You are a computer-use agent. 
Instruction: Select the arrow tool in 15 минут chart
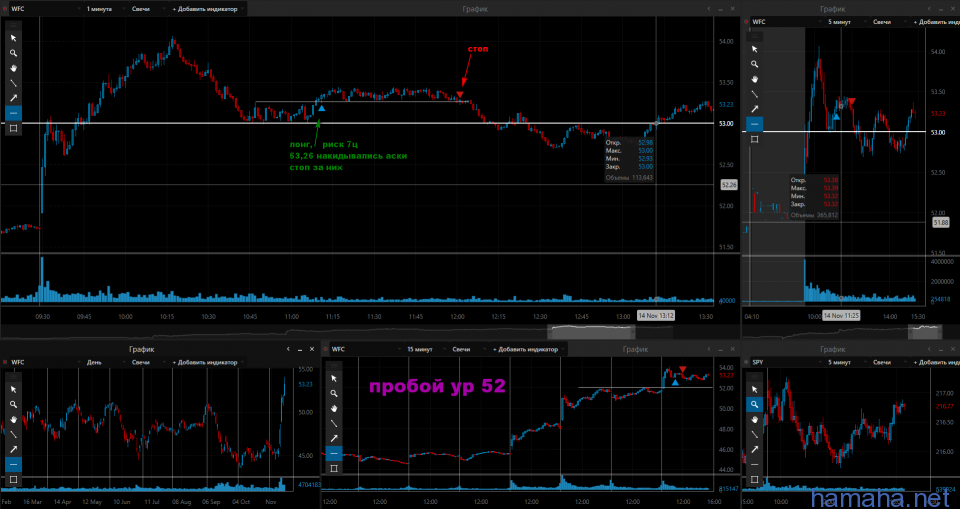tap(334, 439)
